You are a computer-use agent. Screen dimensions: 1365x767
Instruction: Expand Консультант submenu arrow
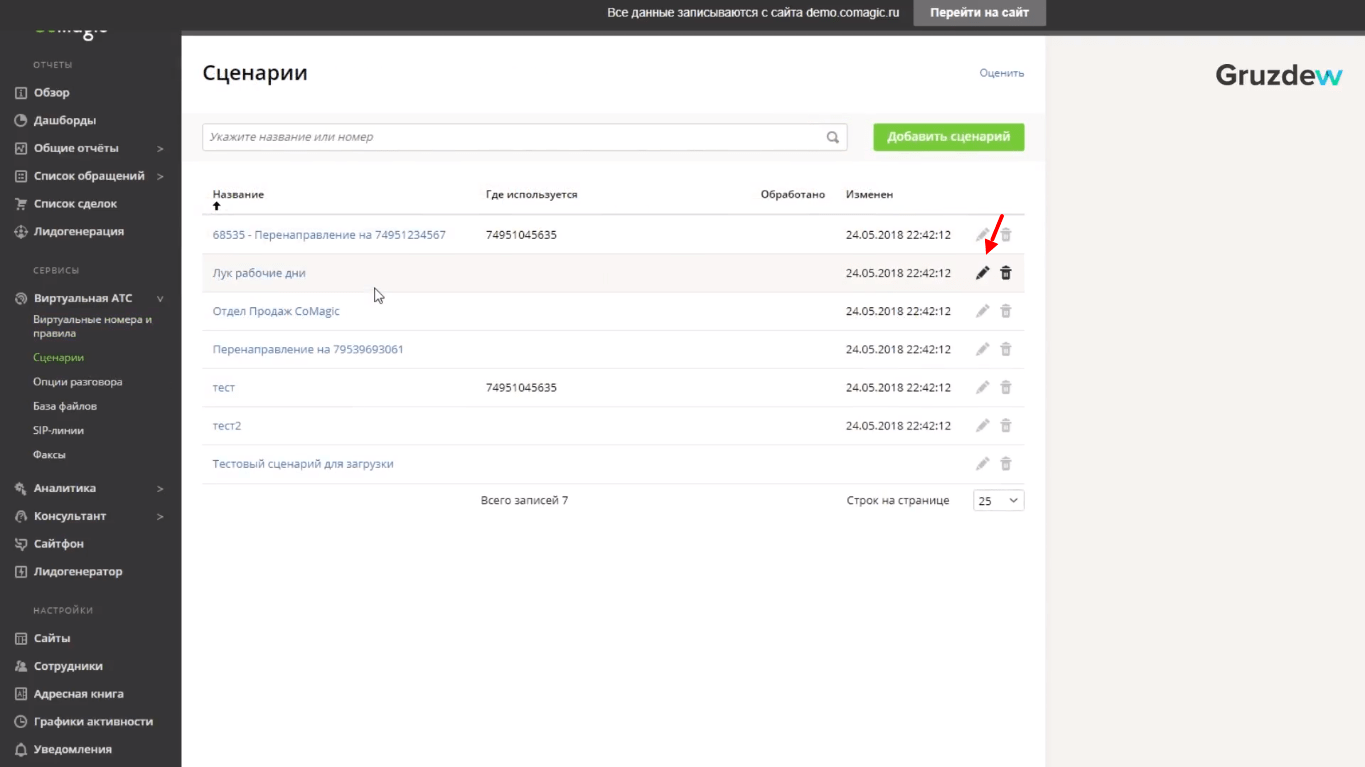point(160,517)
